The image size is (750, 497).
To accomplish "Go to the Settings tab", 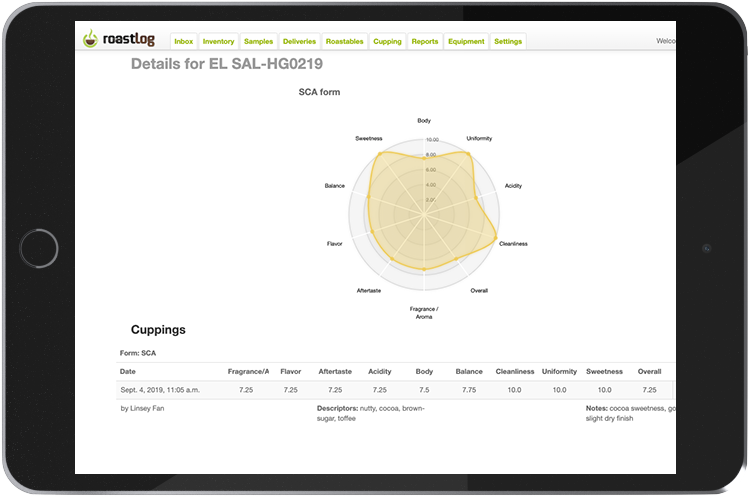I will pos(508,42).
